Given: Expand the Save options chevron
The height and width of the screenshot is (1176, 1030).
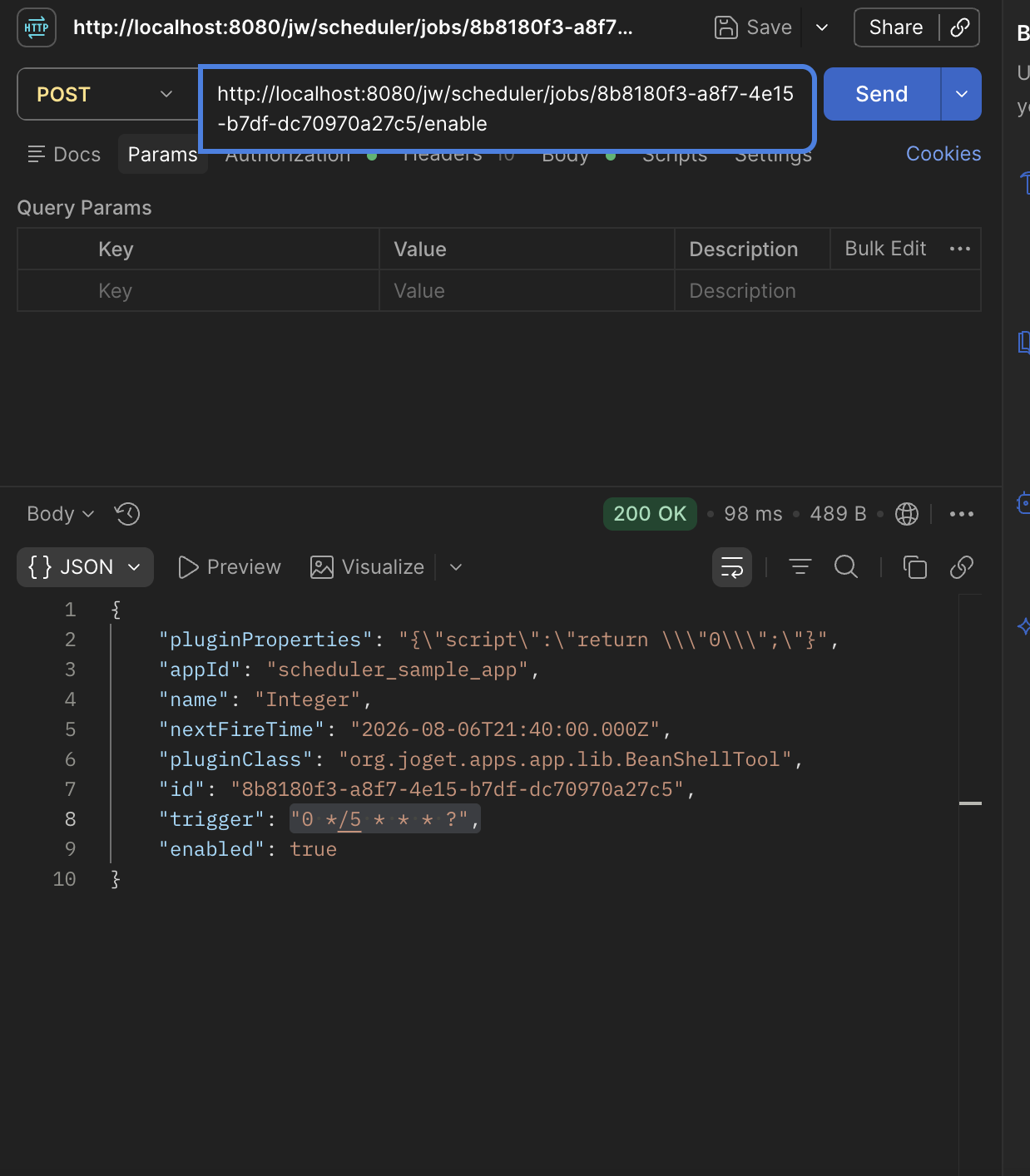Looking at the screenshot, I should pos(822,27).
